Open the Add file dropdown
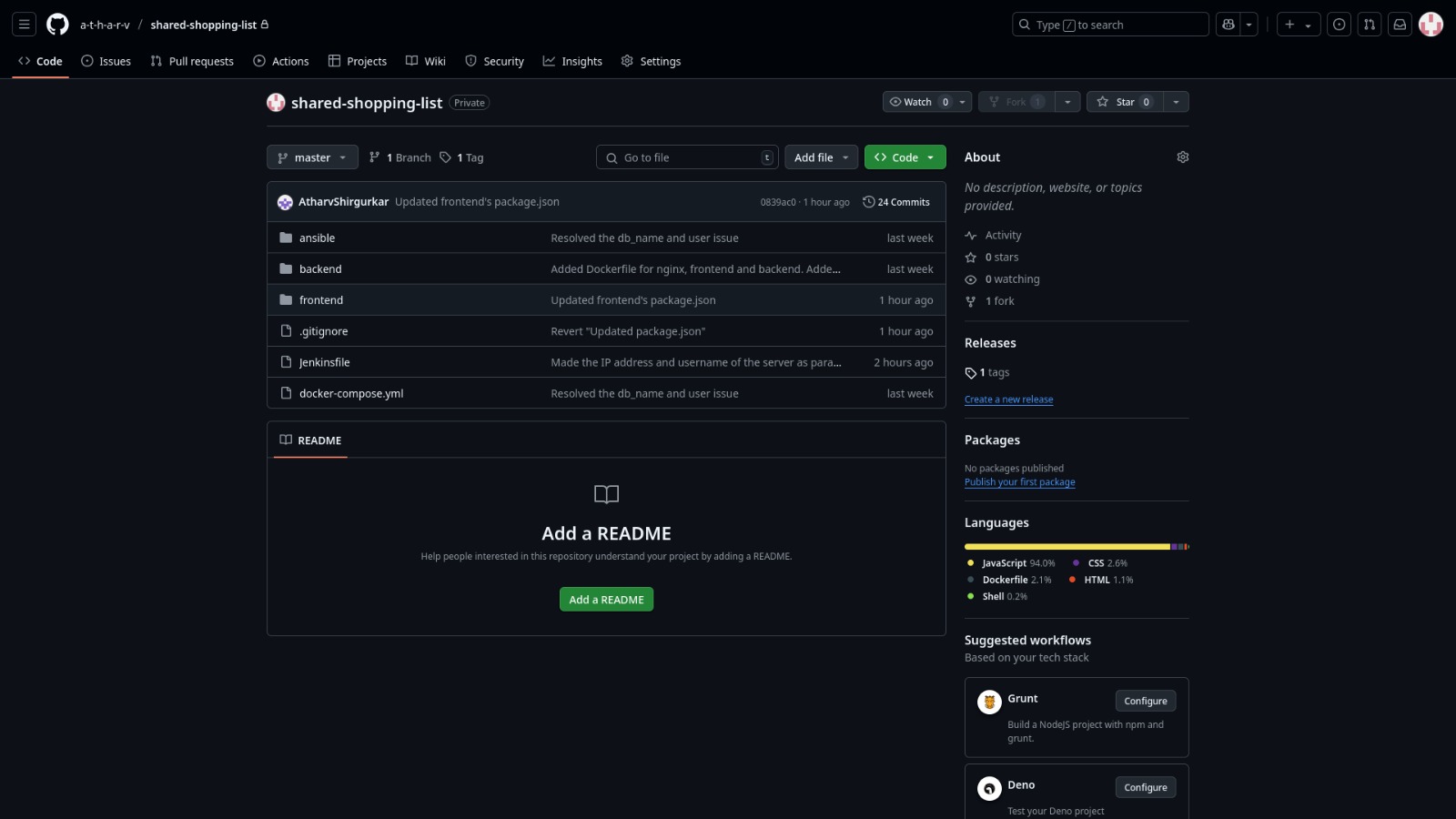 click(821, 157)
